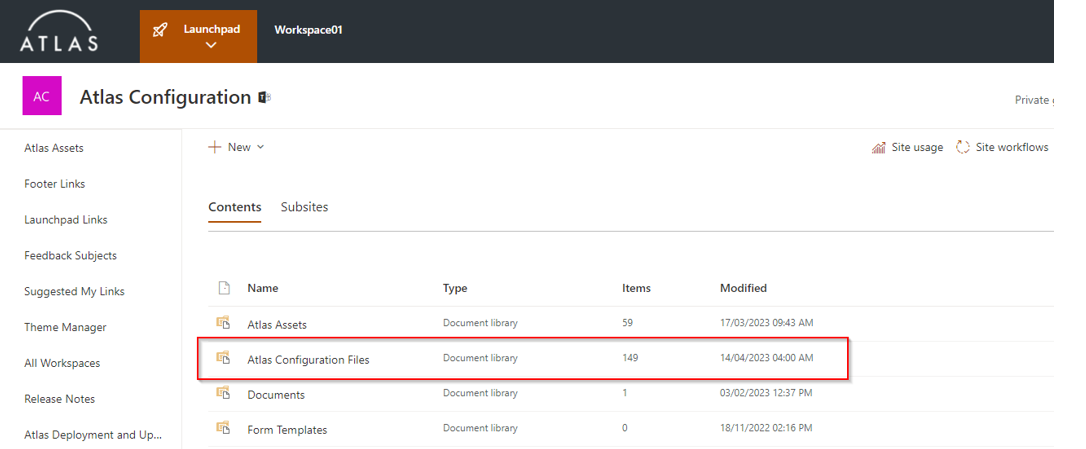
Task: Click the Atlas Assets library icon in list
Action: pyautogui.click(x=224, y=324)
